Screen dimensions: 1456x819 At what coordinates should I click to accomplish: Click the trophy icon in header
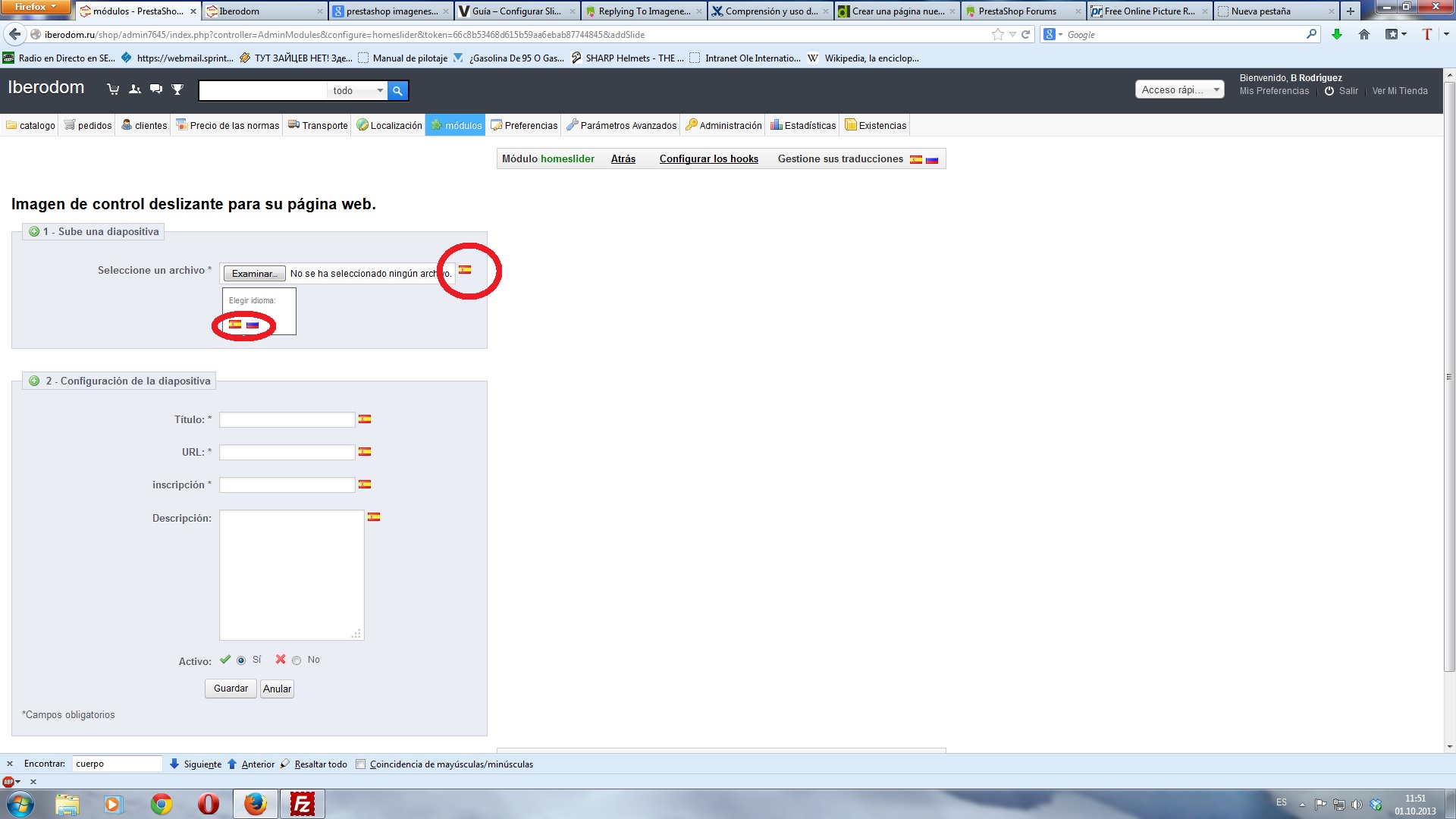[x=177, y=89]
